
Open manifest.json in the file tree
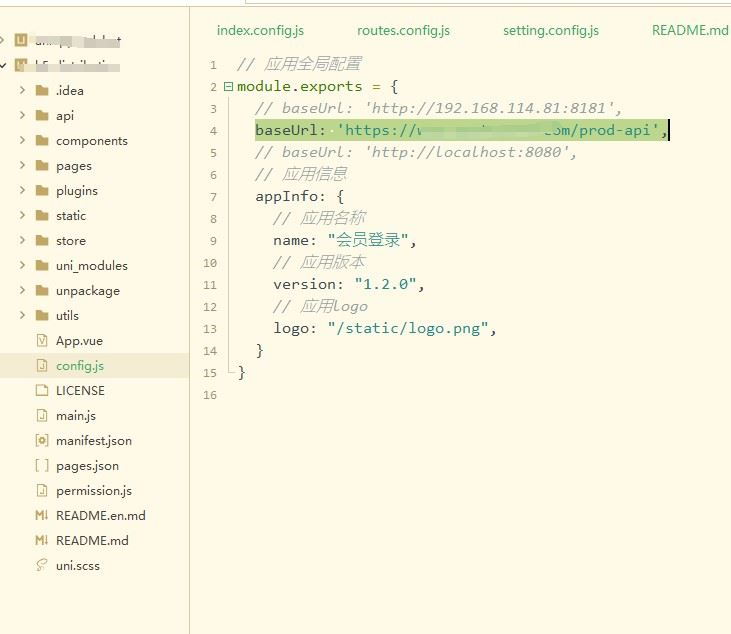(x=94, y=441)
